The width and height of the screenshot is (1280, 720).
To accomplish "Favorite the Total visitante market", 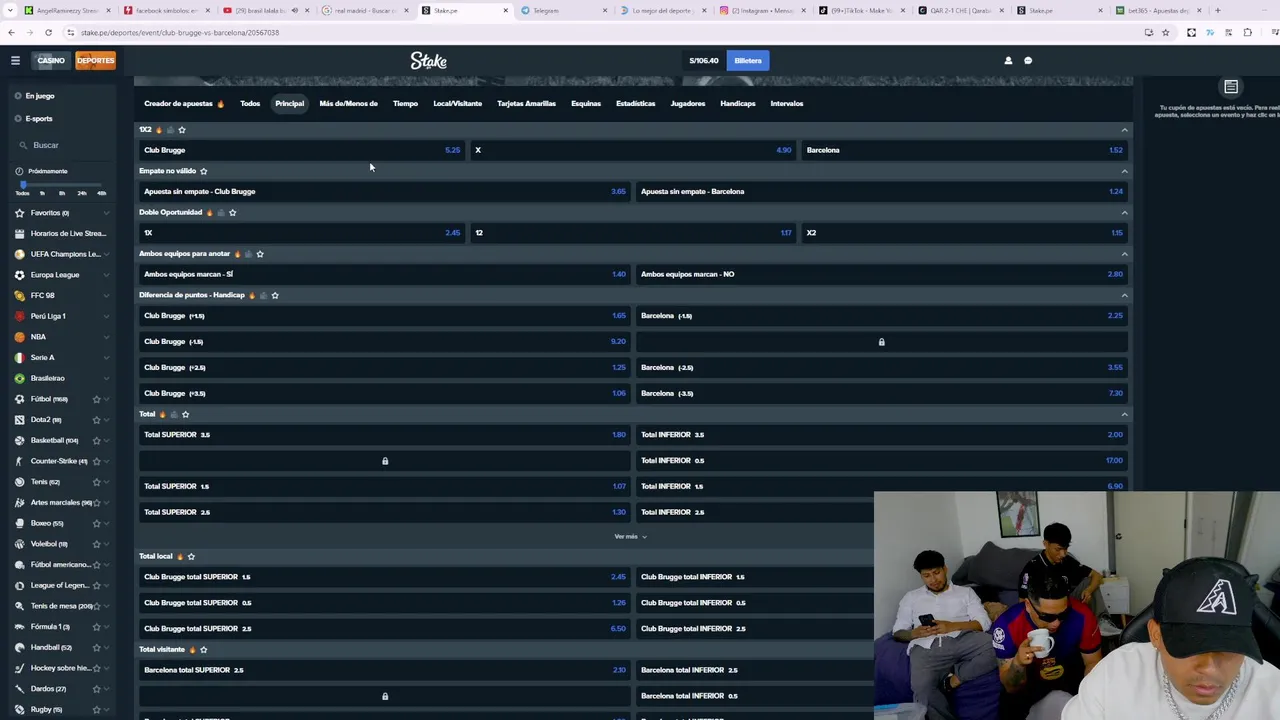I will 203,650.
